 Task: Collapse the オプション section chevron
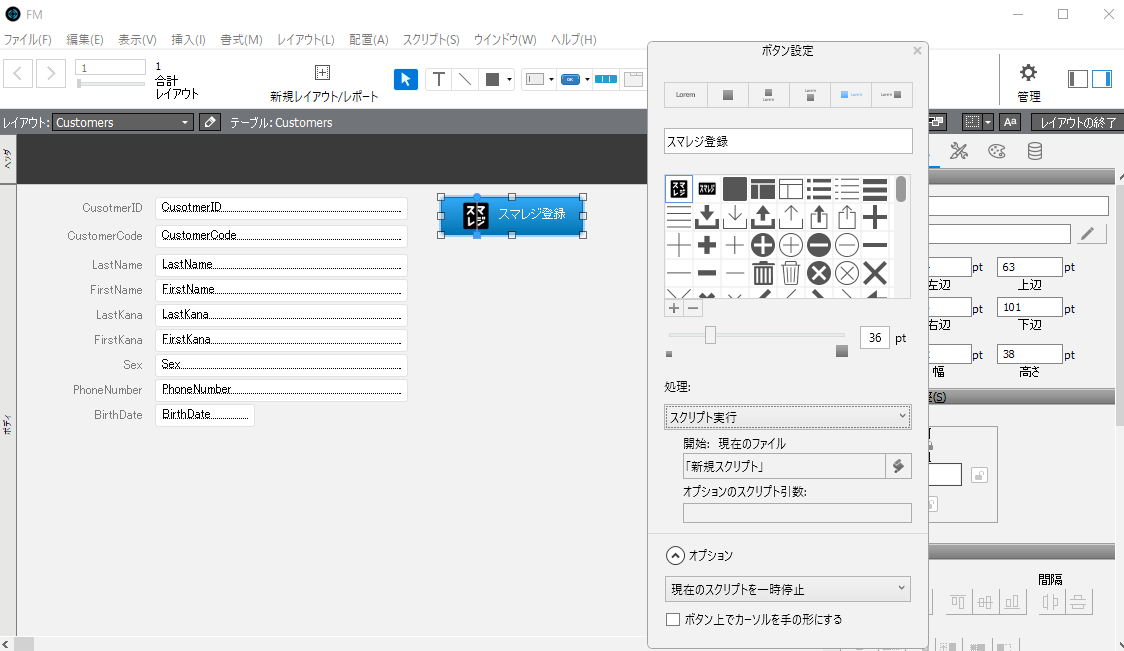coord(675,555)
